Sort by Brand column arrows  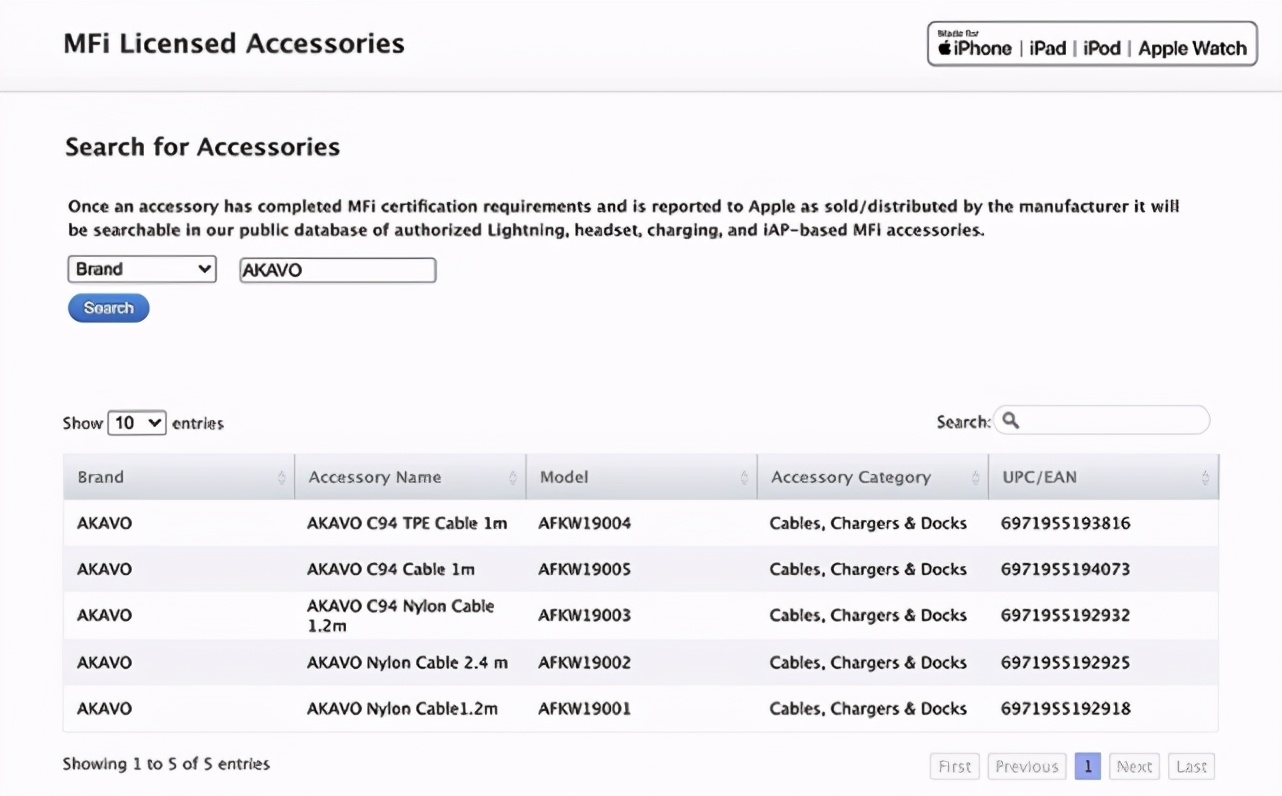point(281,478)
